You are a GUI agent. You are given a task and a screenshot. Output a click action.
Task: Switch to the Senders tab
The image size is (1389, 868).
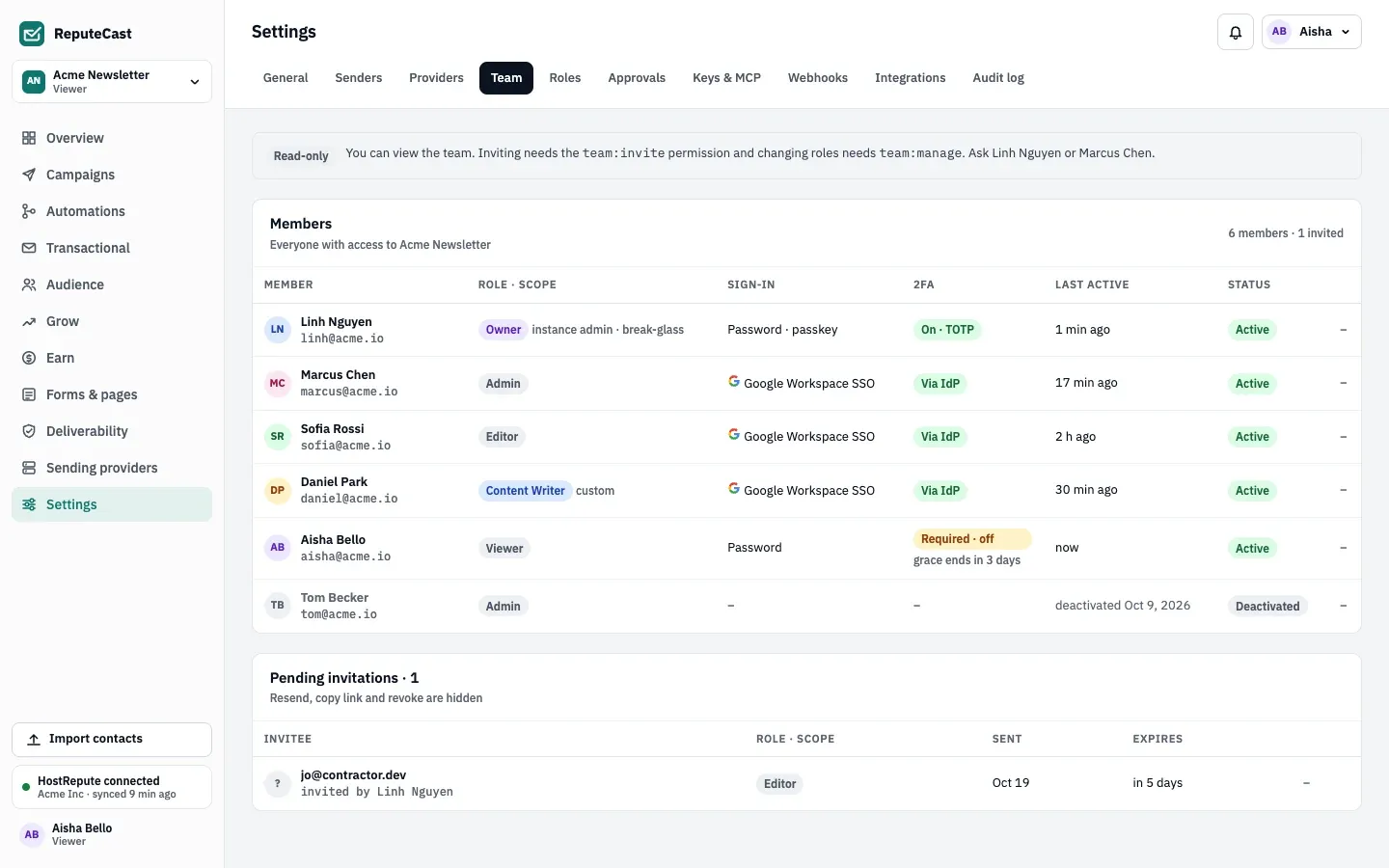pos(359,78)
